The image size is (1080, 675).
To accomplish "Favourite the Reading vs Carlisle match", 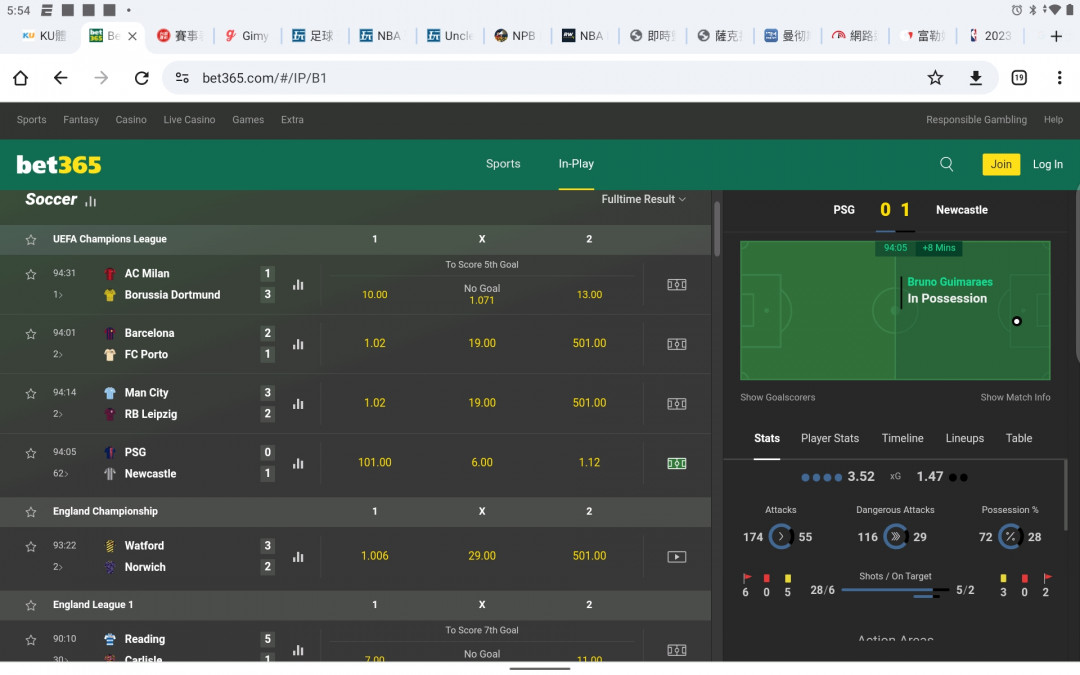I will point(31,640).
